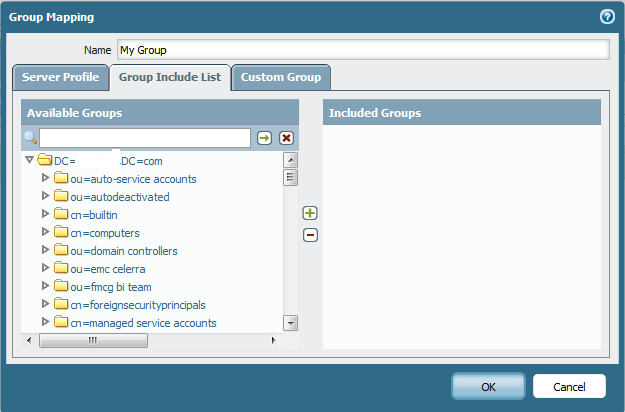Click the vertical scrollbar down arrow
625x412 pixels.
pyautogui.click(x=291, y=323)
